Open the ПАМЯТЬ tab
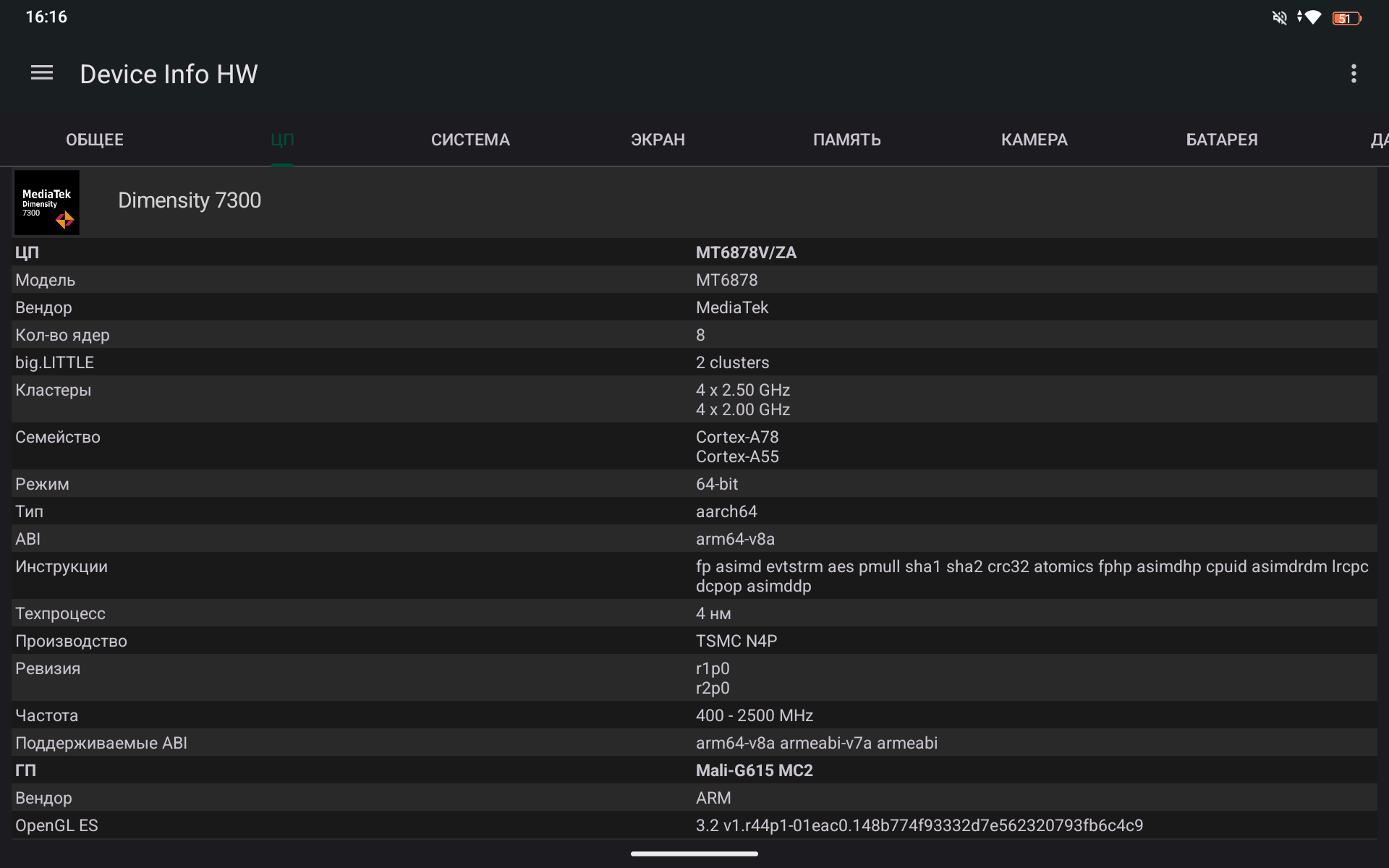This screenshot has width=1389, height=868. coord(846,140)
